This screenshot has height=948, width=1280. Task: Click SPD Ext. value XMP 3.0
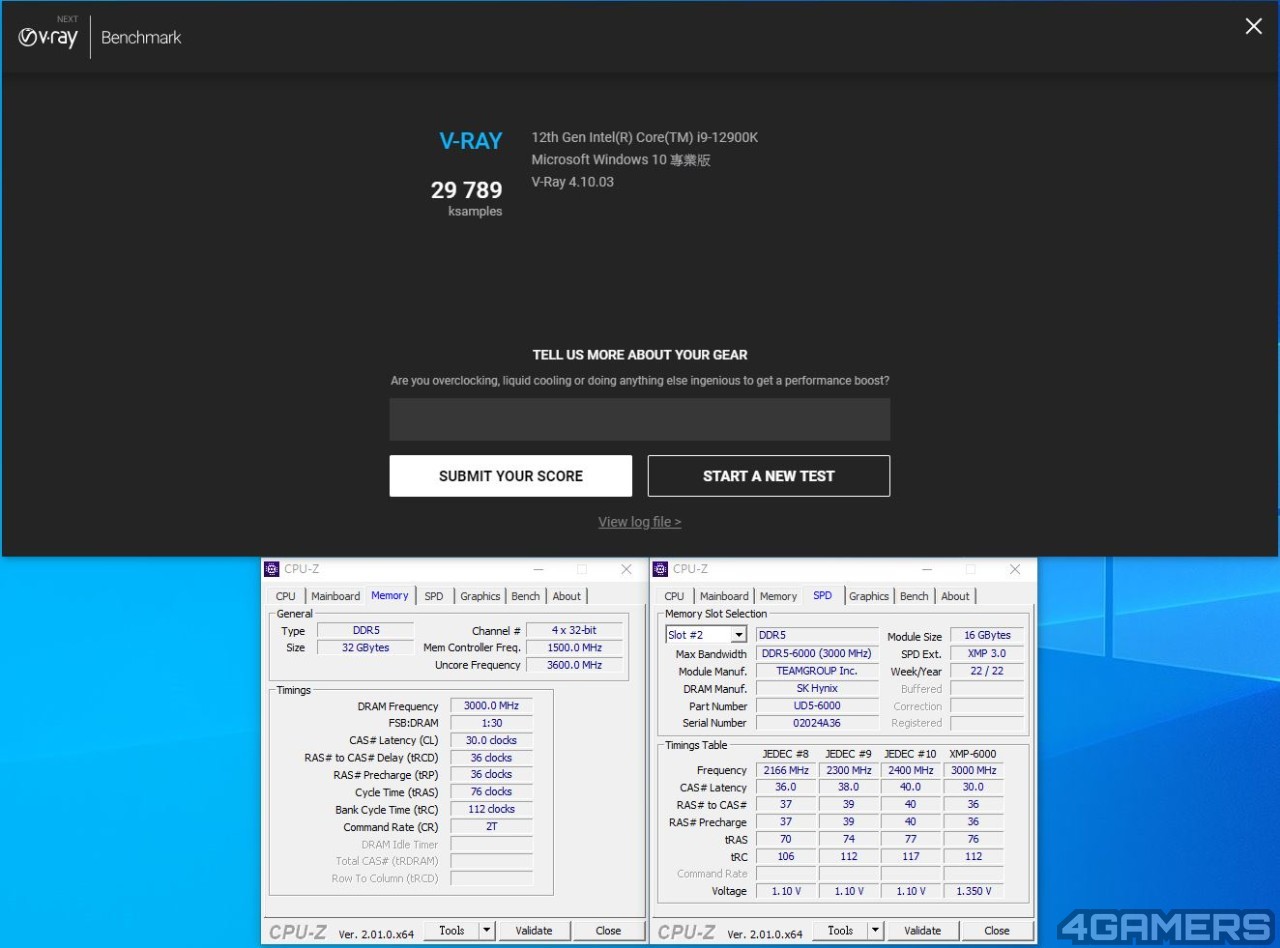(987, 654)
